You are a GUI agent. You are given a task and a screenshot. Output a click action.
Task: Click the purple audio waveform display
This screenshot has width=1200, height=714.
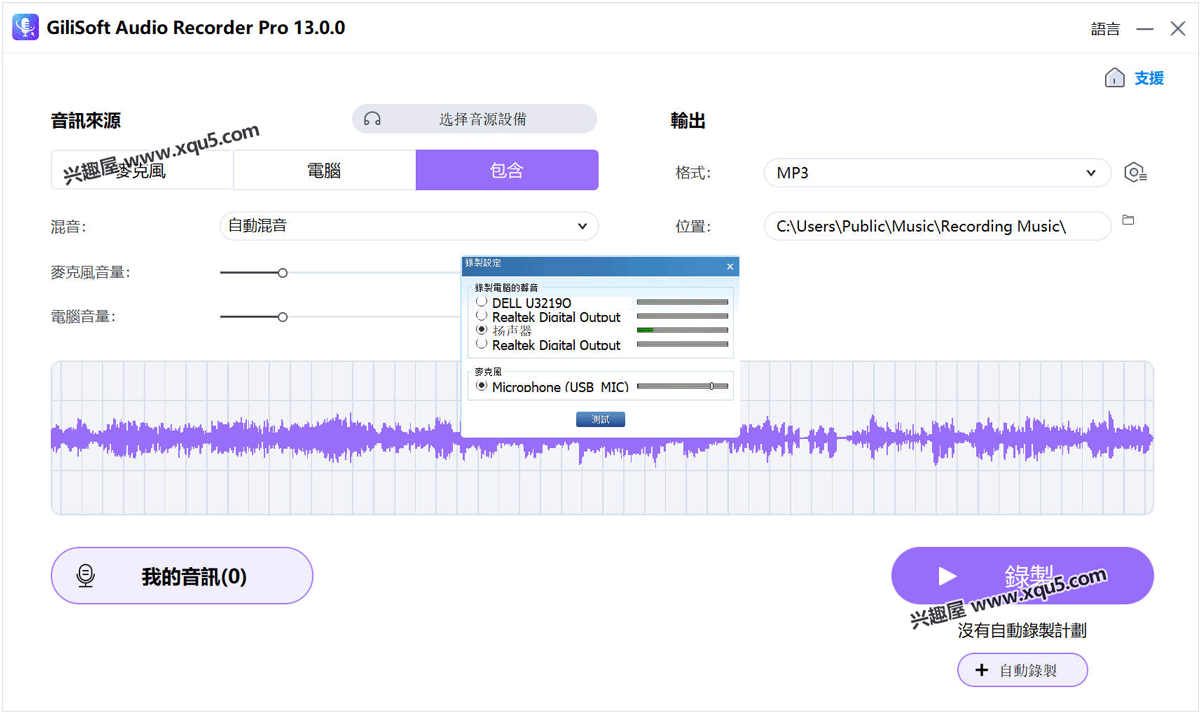(602, 438)
